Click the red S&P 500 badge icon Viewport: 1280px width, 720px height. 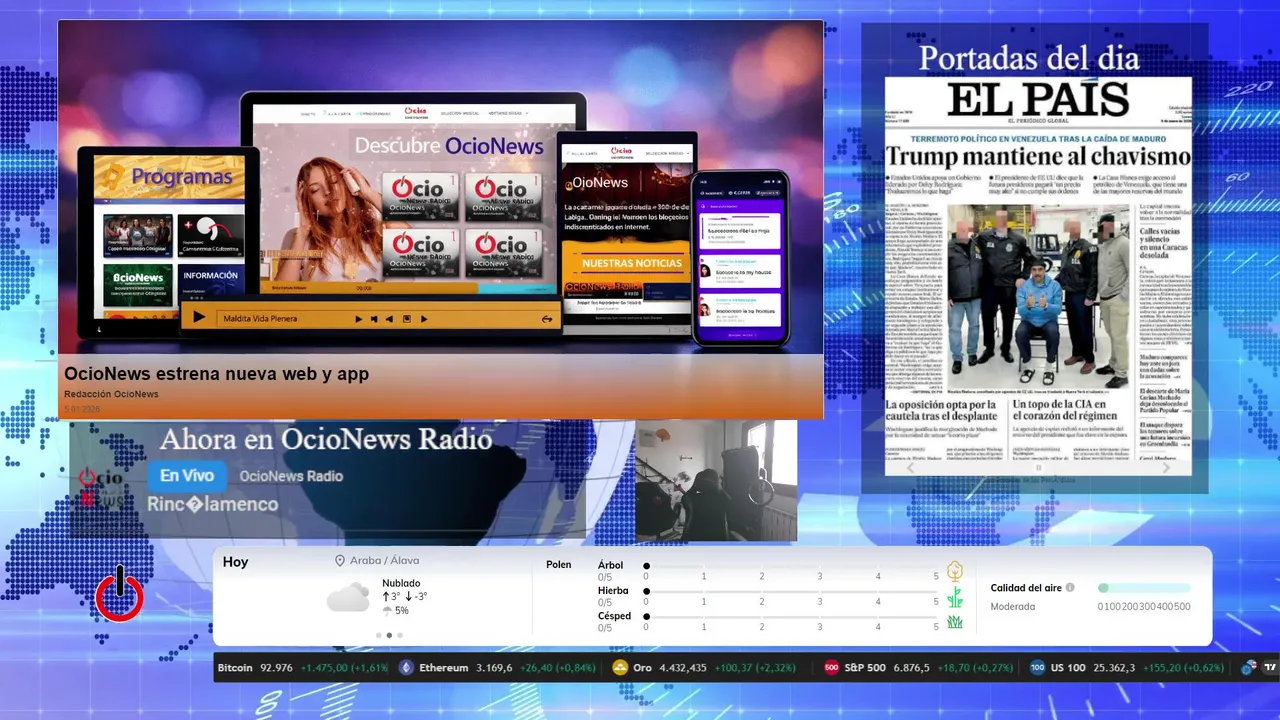831,668
